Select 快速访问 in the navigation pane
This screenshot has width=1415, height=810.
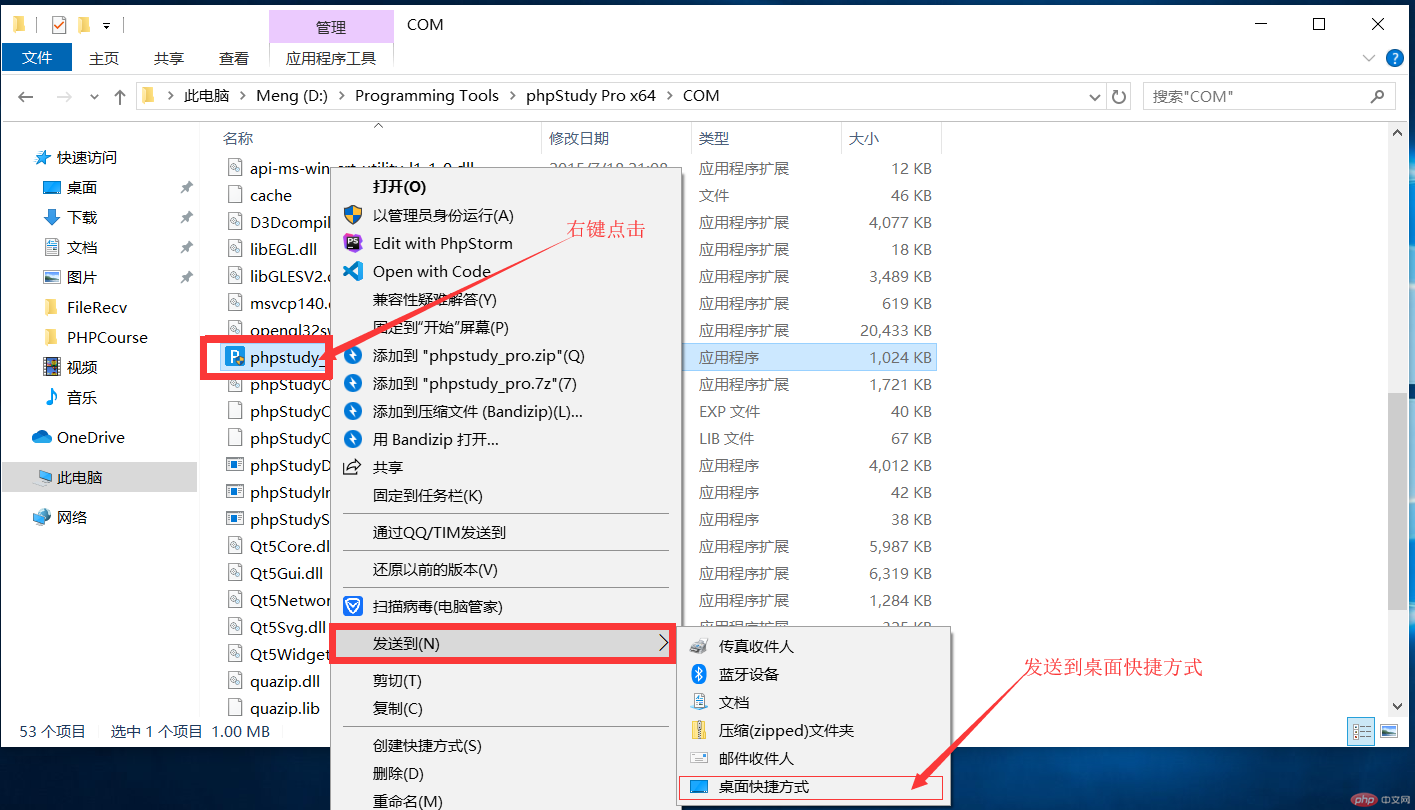(x=86, y=157)
